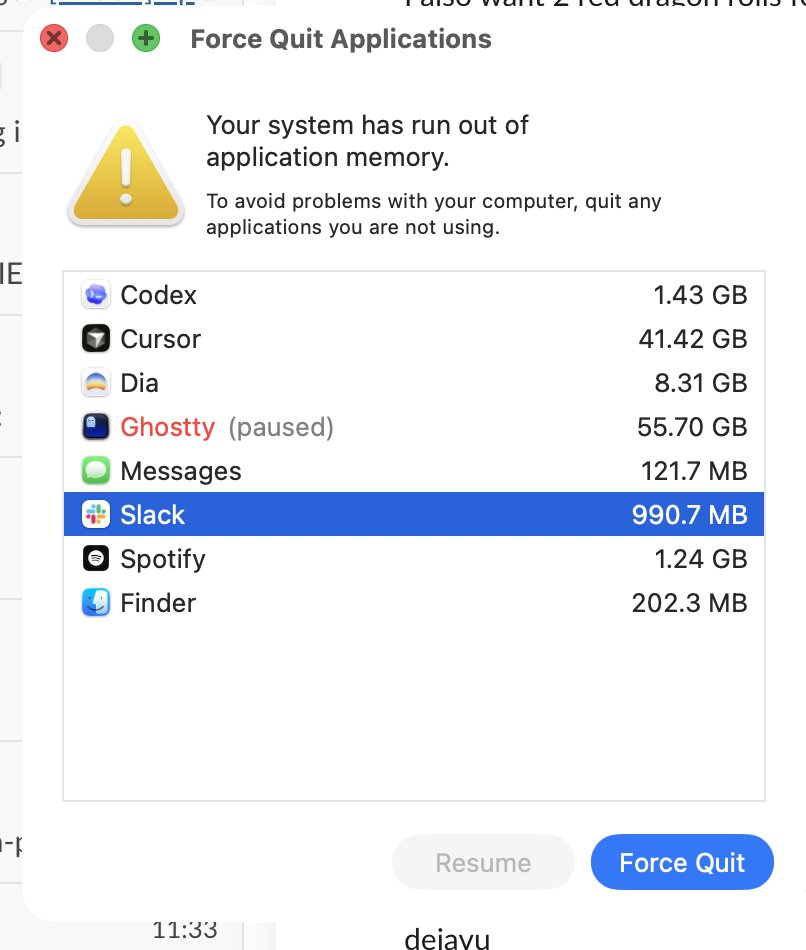This screenshot has height=950, width=806.
Task: Click the 990.7 MB memory value
Action: 690,514
